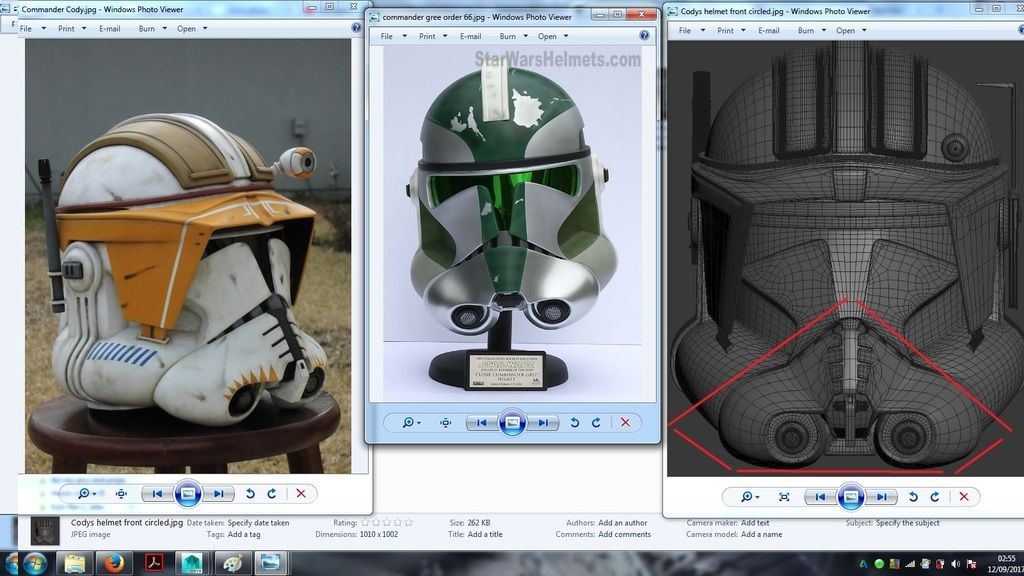Click actual size icon in commander gree window
This screenshot has width=1024, height=576.
point(446,423)
